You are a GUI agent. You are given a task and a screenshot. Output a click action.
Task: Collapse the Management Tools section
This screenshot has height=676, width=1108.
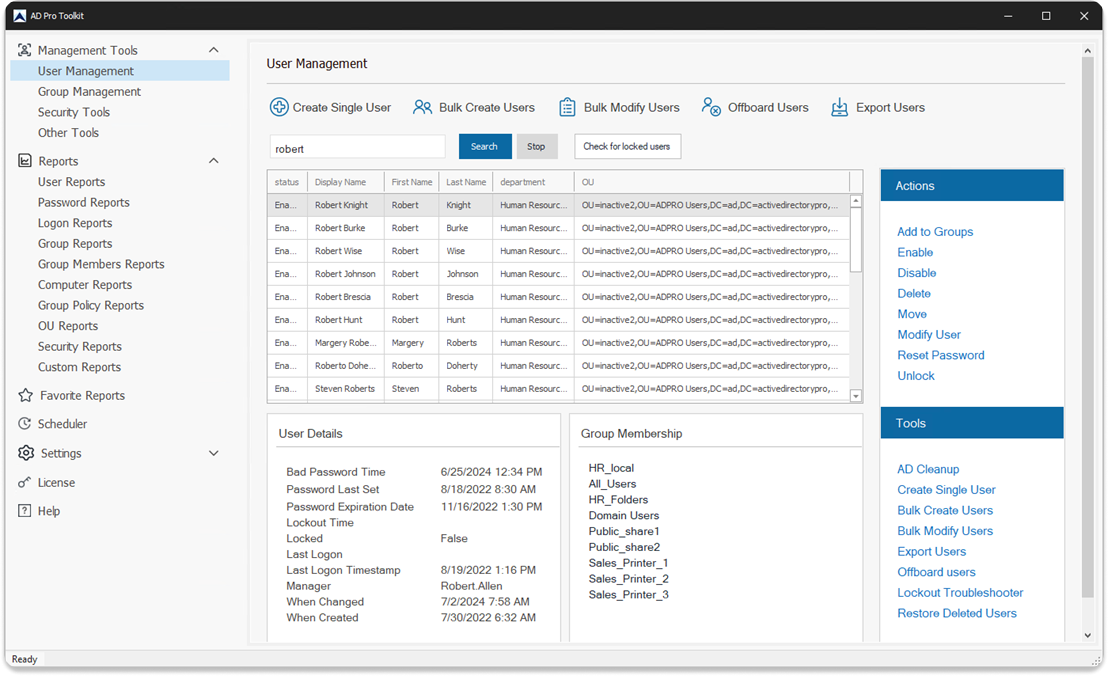click(213, 49)
